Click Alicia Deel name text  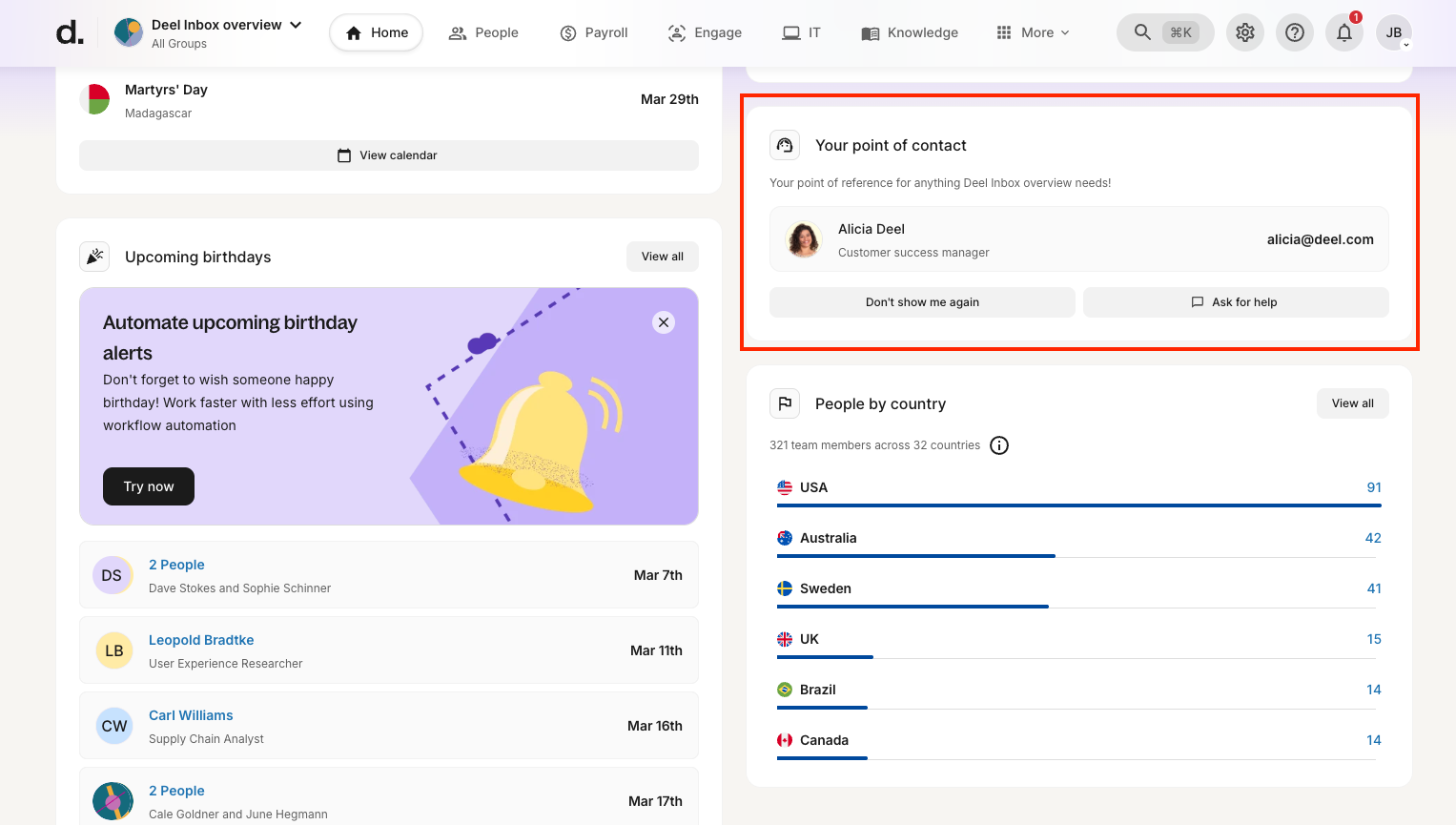click(x=872, y=229)
